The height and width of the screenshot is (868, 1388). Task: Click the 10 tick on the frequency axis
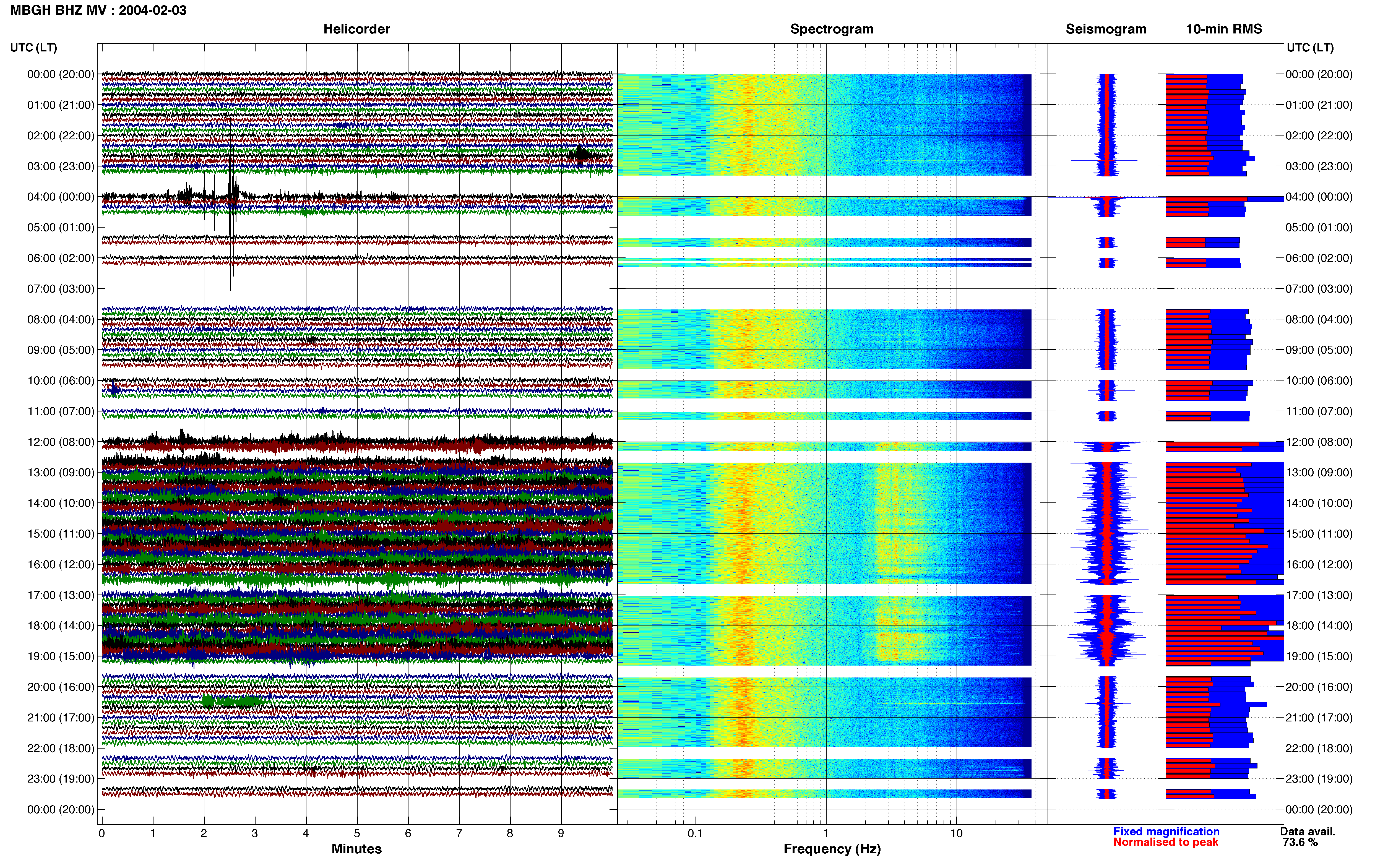[x=956, y=833]
